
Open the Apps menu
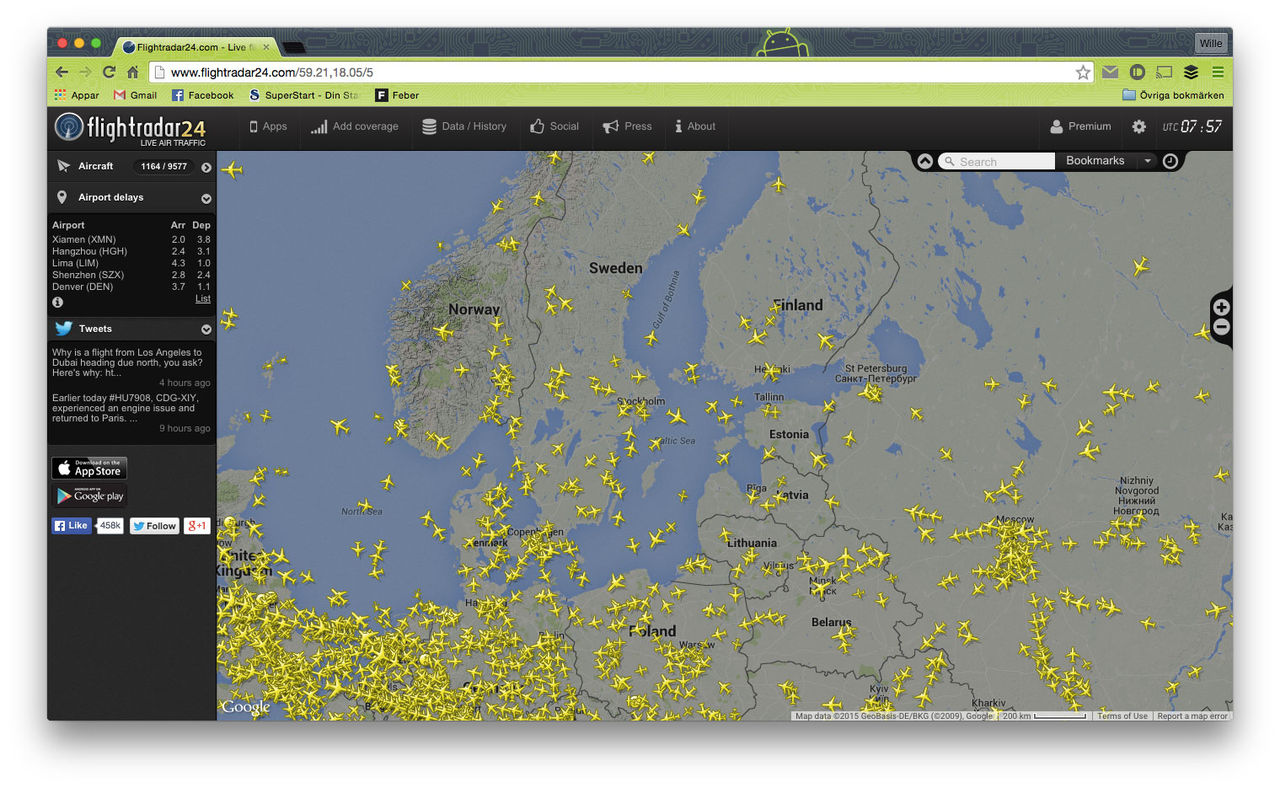268,127
